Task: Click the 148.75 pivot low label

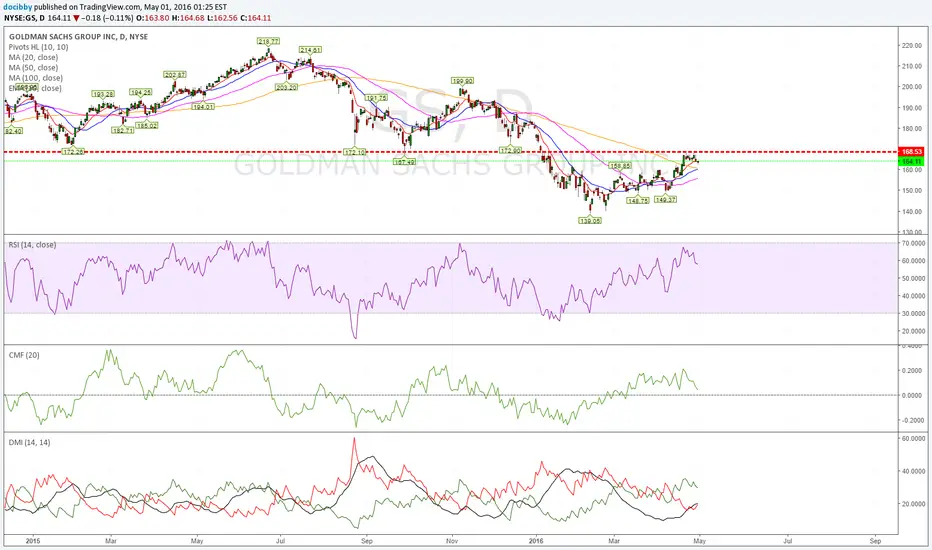Action: pyautogui.click(x=638, y=200)
